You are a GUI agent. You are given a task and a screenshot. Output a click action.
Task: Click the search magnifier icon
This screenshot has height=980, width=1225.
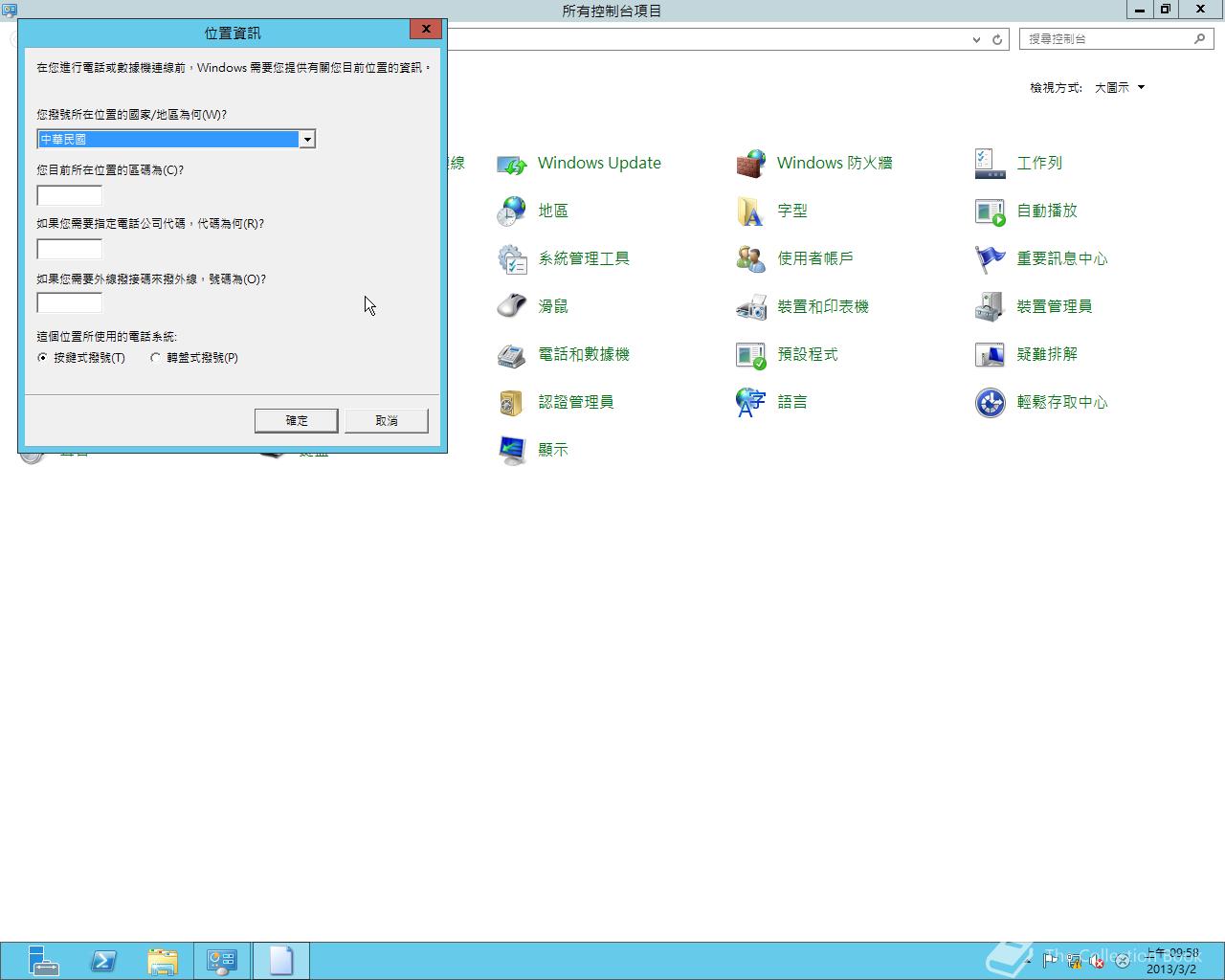click(1199, 39)
